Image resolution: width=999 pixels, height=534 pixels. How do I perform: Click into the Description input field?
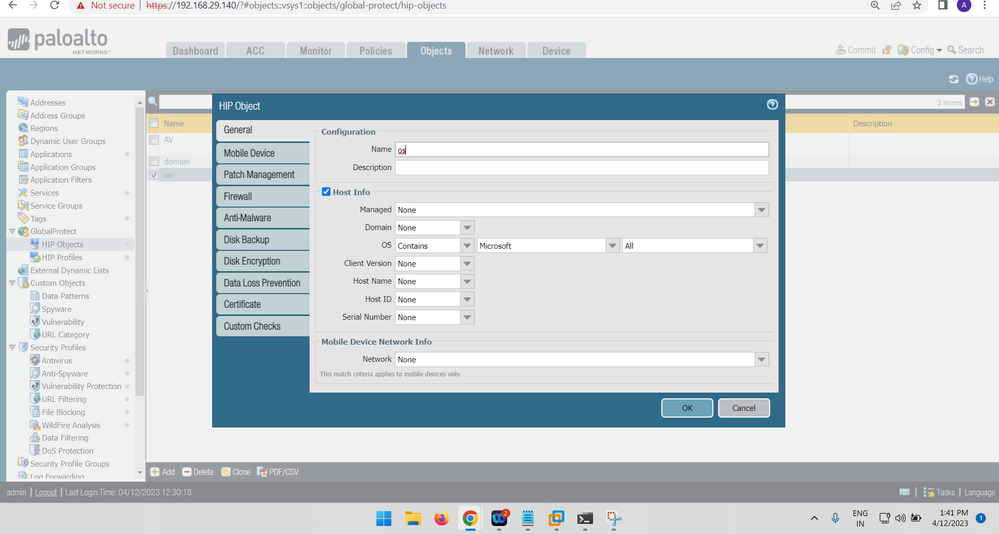[581, 168]
